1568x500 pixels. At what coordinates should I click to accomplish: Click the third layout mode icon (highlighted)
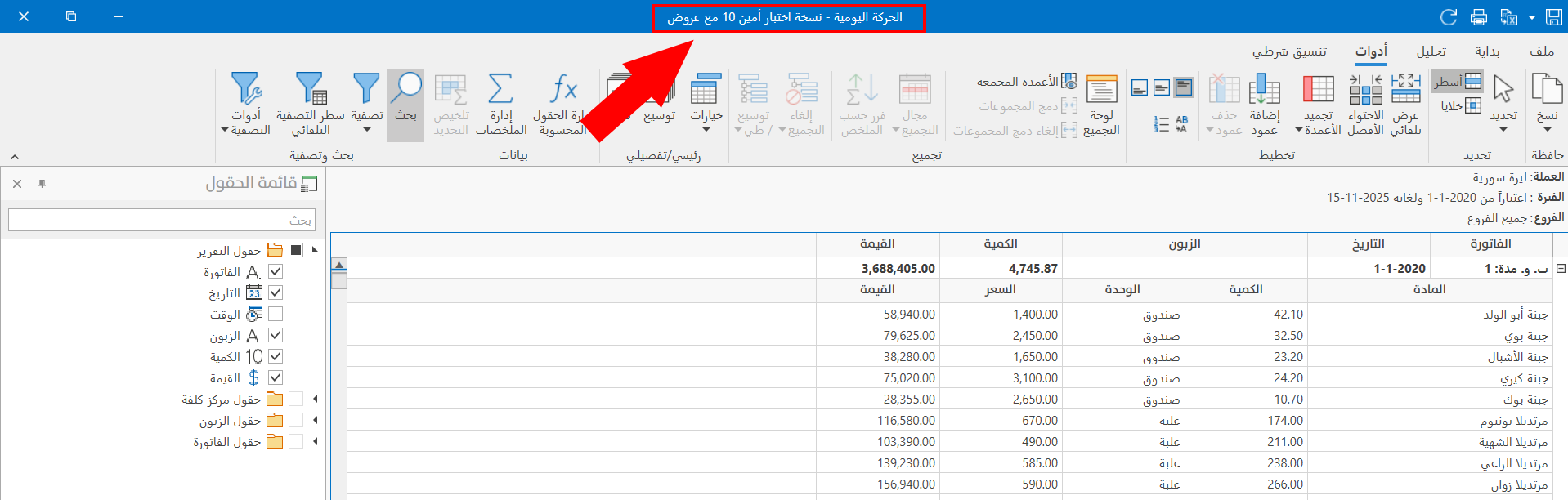[1184, 87]
